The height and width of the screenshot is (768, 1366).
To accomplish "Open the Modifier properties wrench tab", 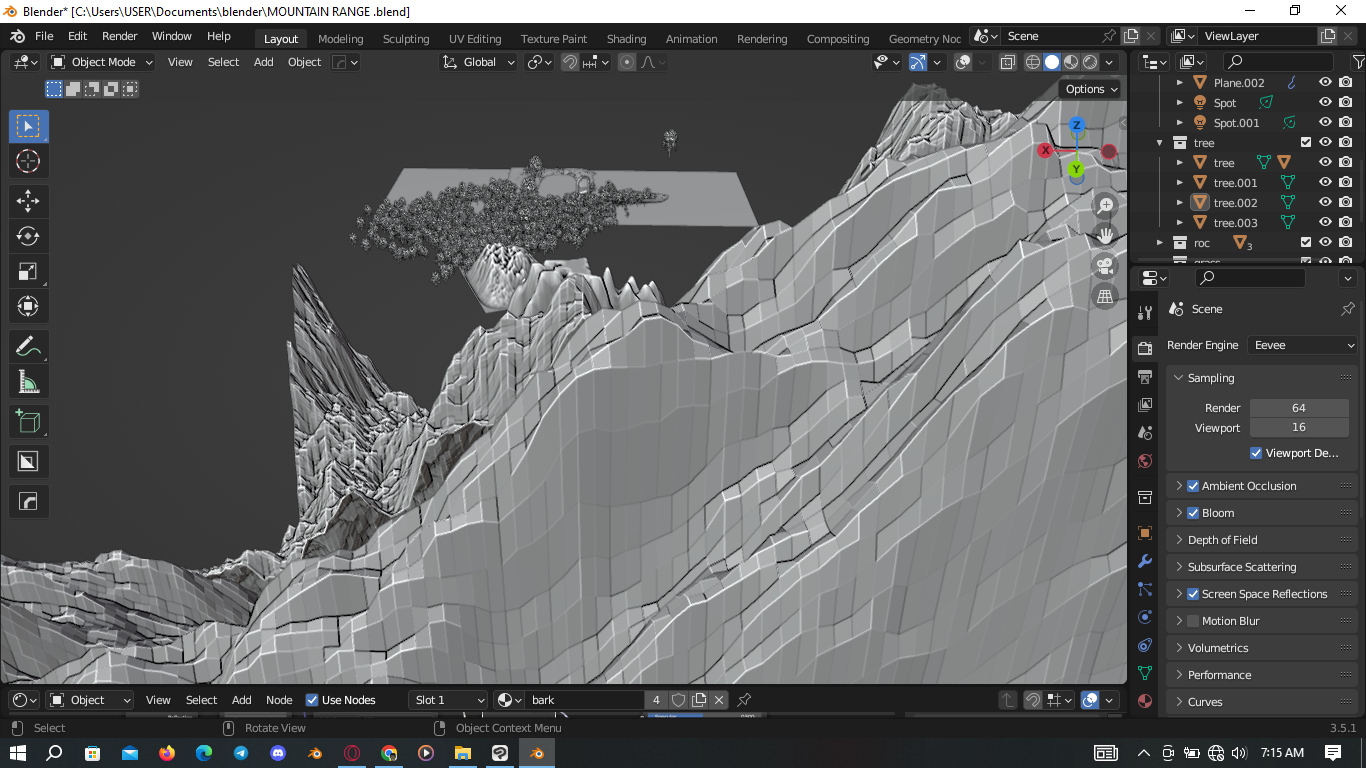I will coord(1145,561).
